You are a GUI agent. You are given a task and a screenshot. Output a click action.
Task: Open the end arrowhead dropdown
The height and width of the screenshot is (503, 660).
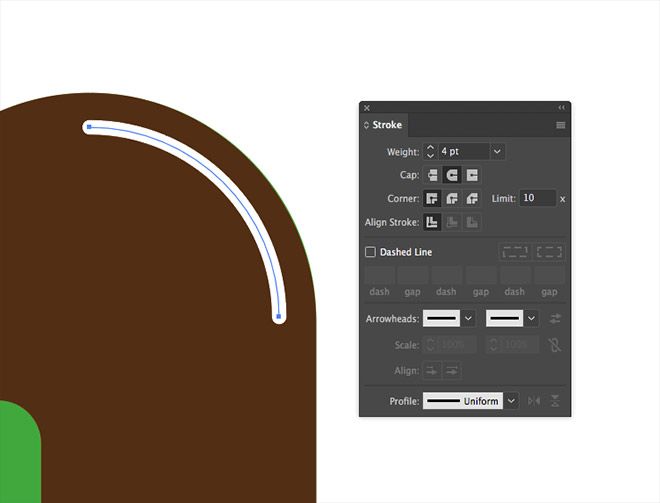pos(531,319)
